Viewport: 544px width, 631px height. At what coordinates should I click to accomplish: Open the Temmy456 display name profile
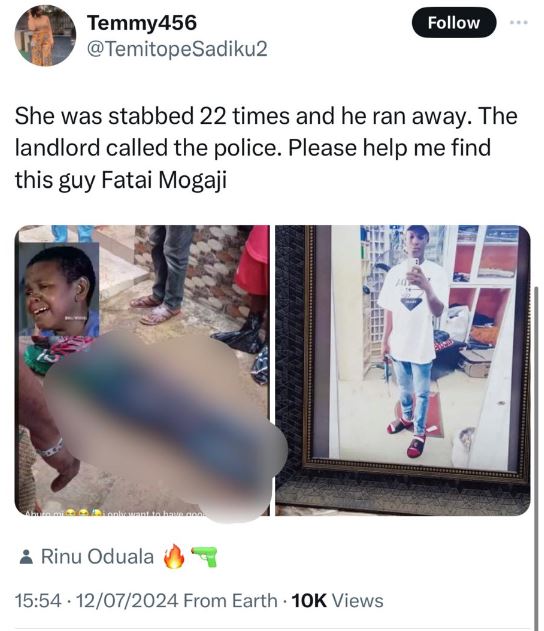(x=142, y=23)
